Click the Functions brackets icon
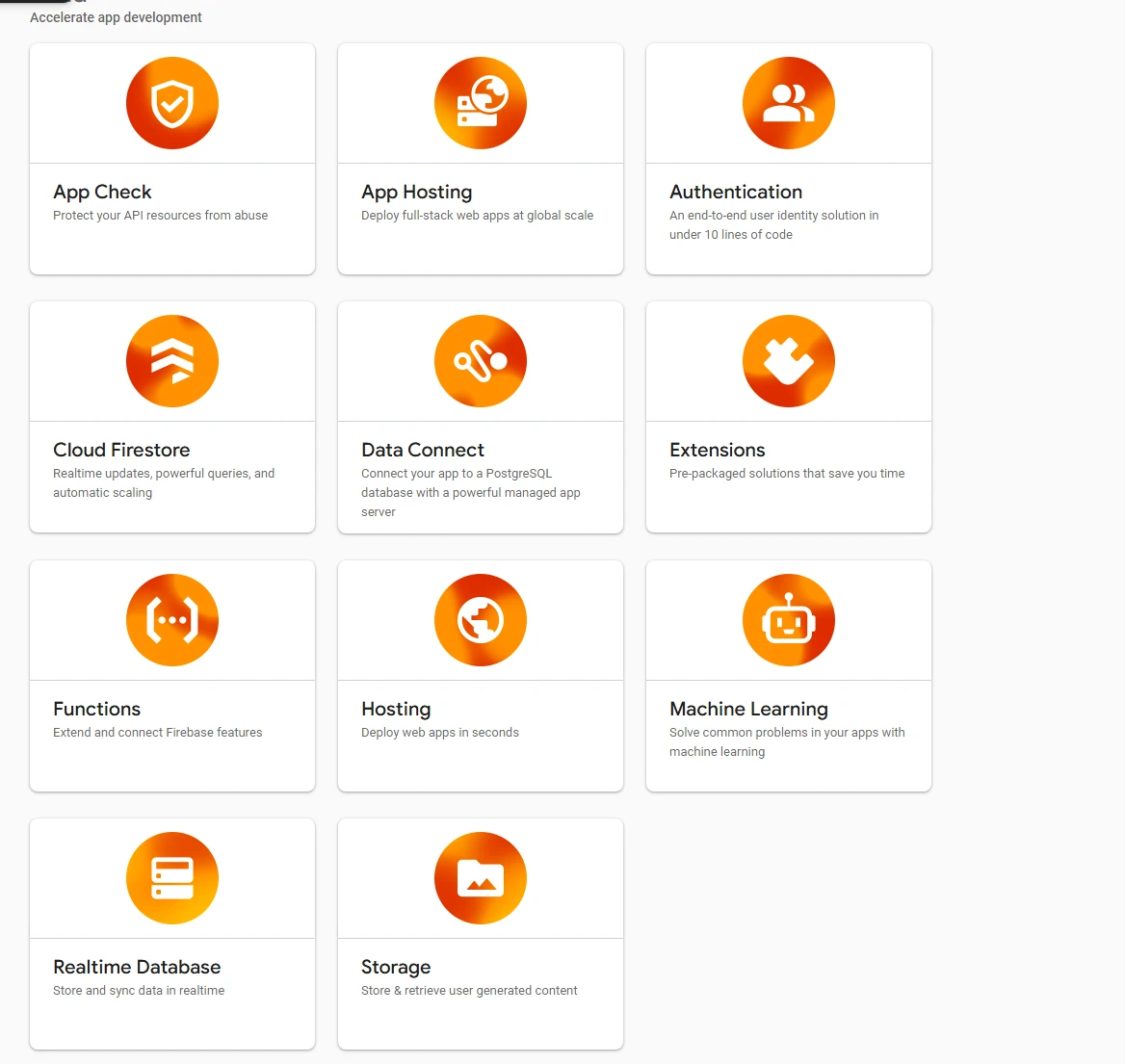The width and height of the screenshot is (1125, 1064). [x=172, y=620]
